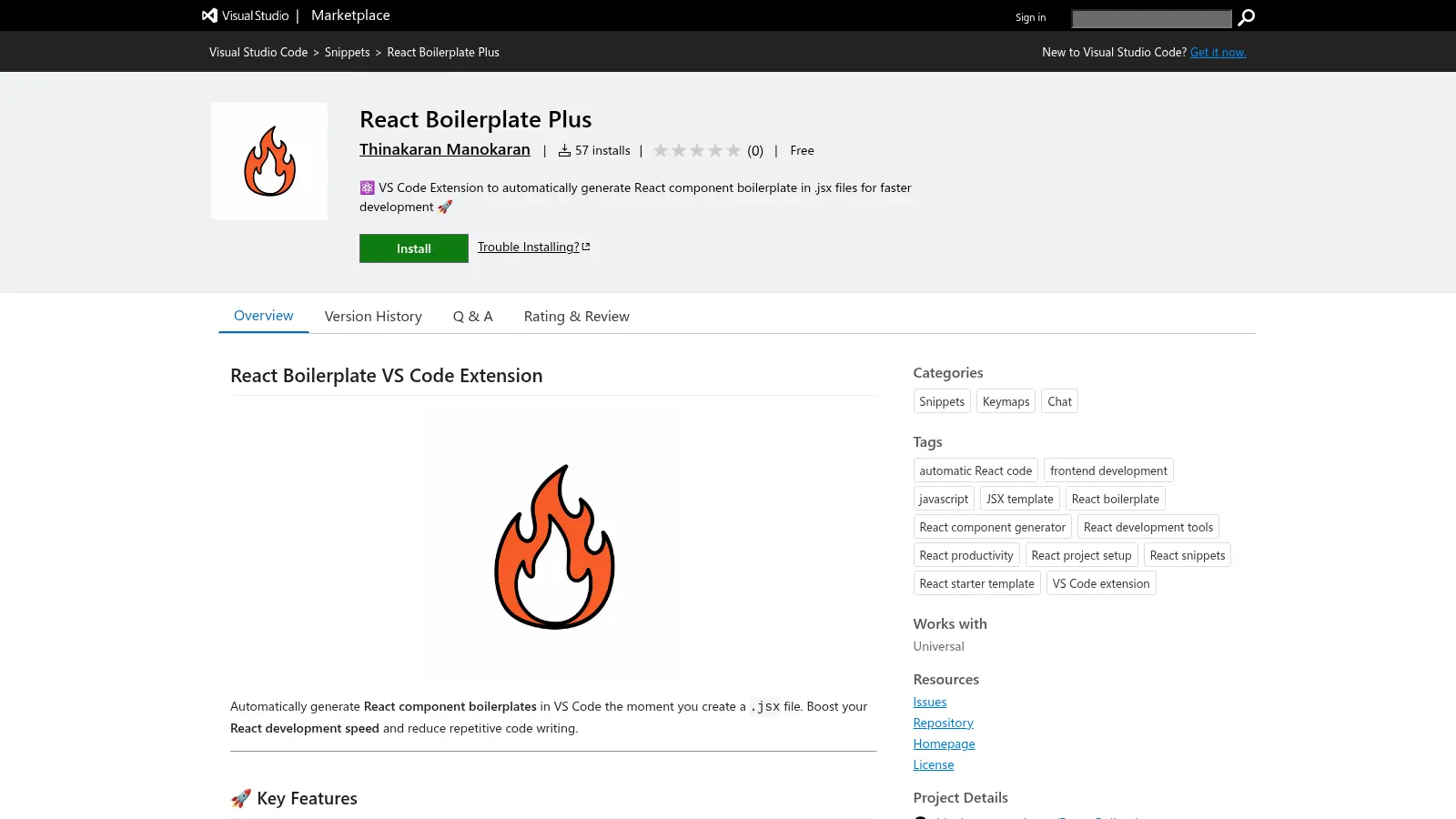Viewport: 1456px width, 819px height.
Task: Click React Boilerplate Plus breadcrumb item
Action: pyautogui.click(x=443, y=52)
